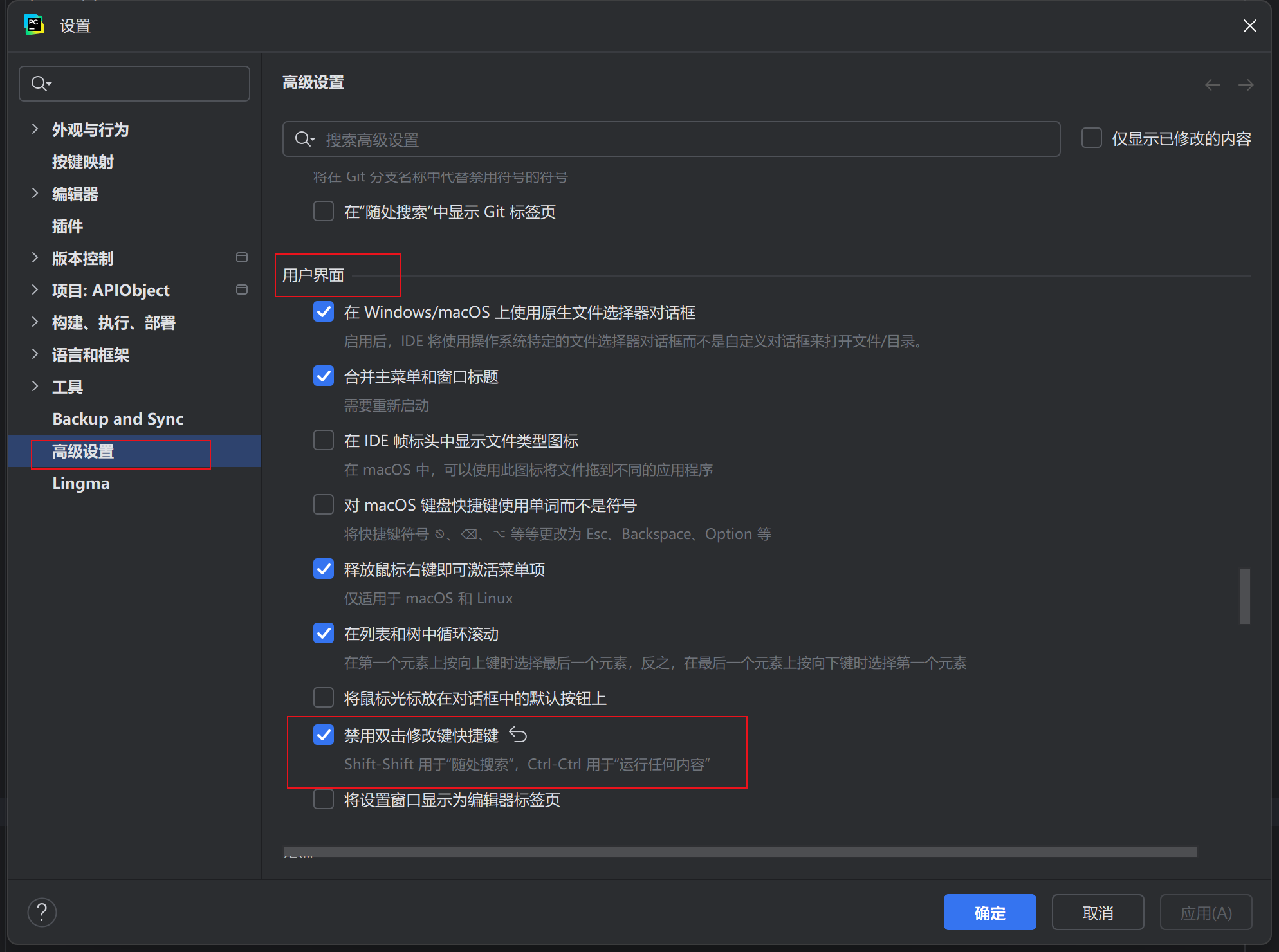Click the help question mark icon
This screenshot has height=952, width=1279.
click(x=42, y=912)
